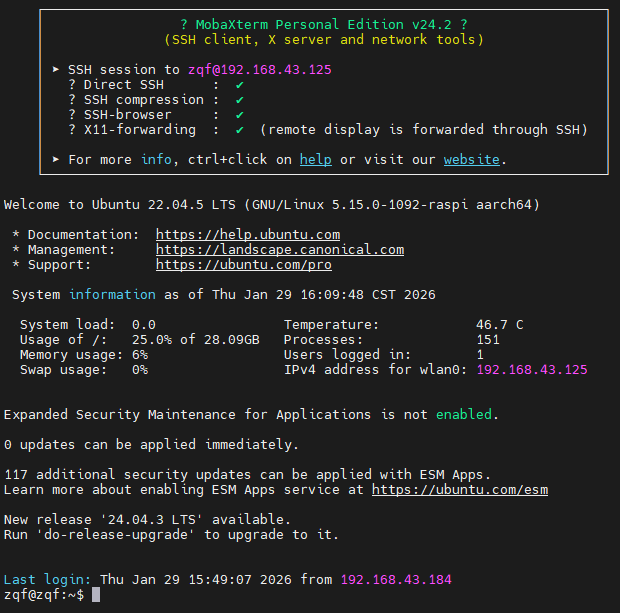Image resolution: width=620 pixels, height=613 pixels.
Task: Click the blue 'info' word in banner
Action: [x=156, y=160]
